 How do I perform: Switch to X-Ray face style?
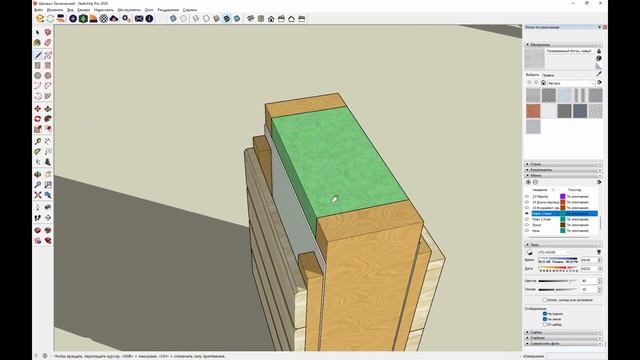tap(173, 19)
